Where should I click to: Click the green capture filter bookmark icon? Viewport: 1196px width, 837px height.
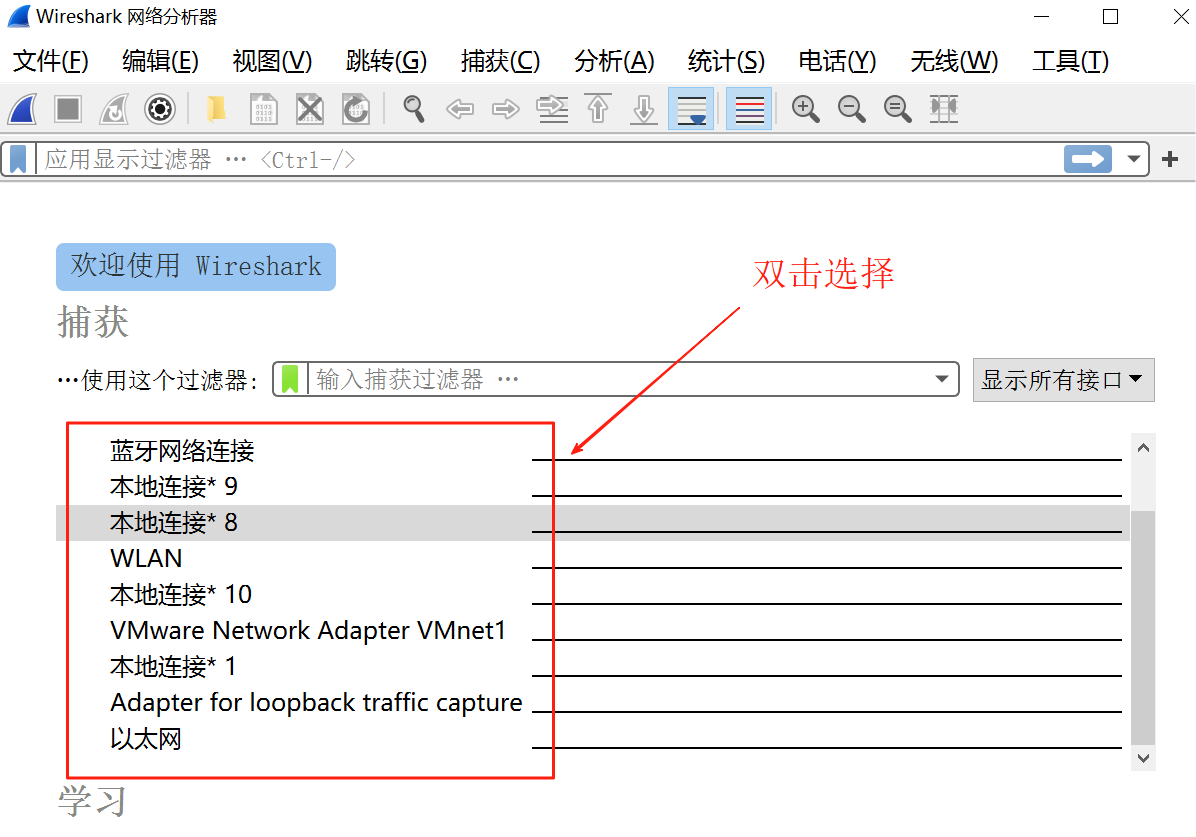click(x=290, y=379)
